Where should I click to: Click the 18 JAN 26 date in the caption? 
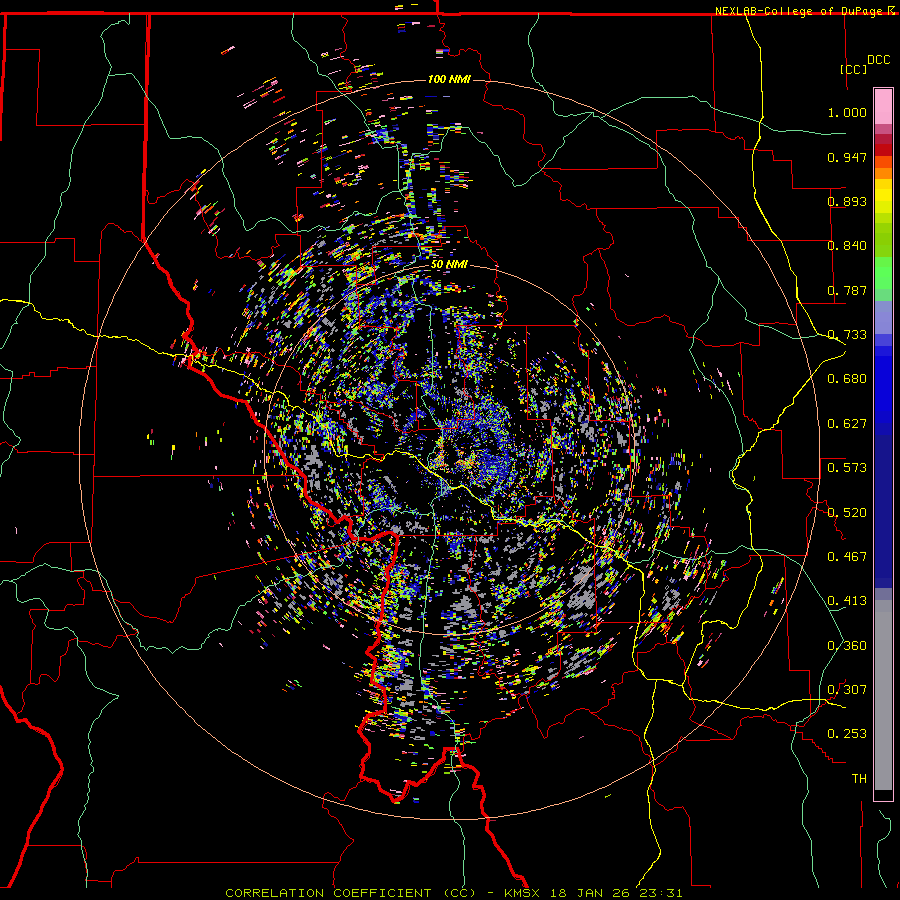pos(590,893)
